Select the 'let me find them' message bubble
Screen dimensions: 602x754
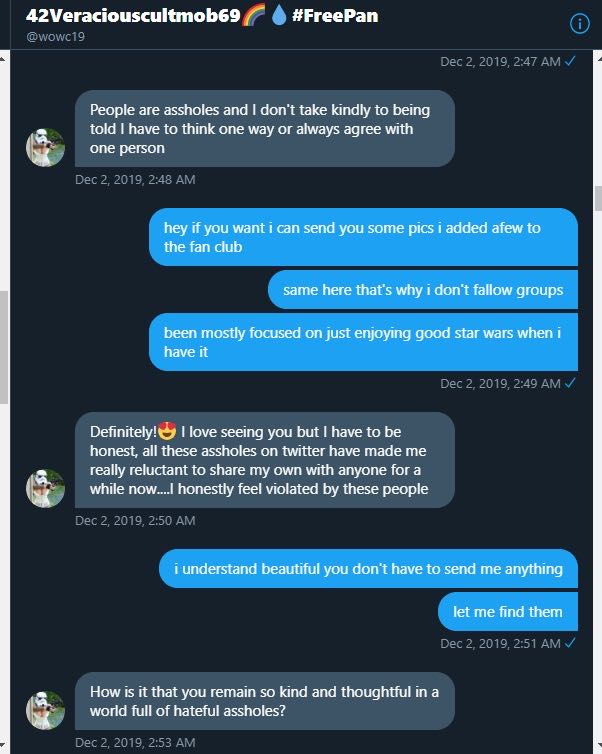tap(508, 611)
